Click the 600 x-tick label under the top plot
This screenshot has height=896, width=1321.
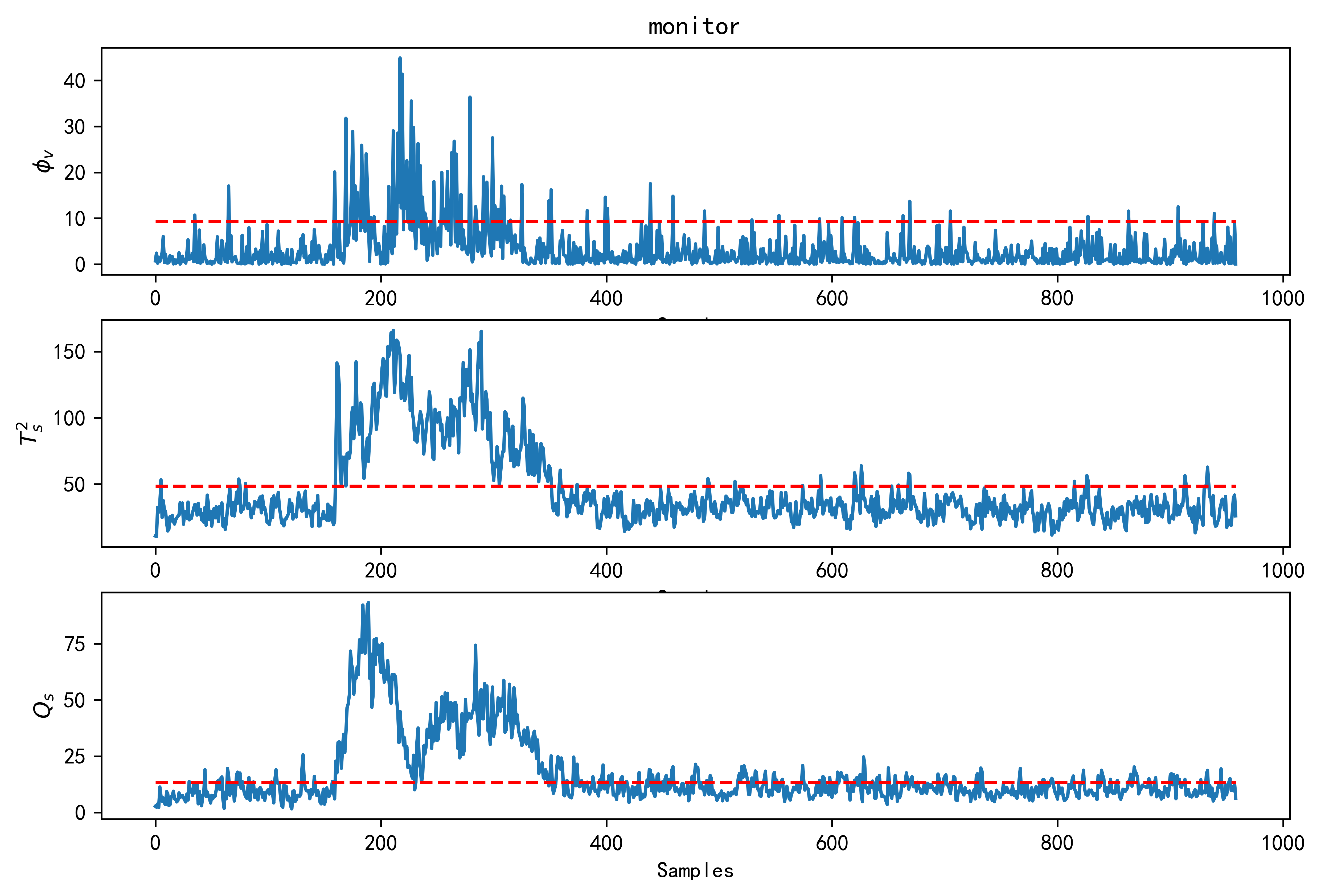click(x=832, y=298)
